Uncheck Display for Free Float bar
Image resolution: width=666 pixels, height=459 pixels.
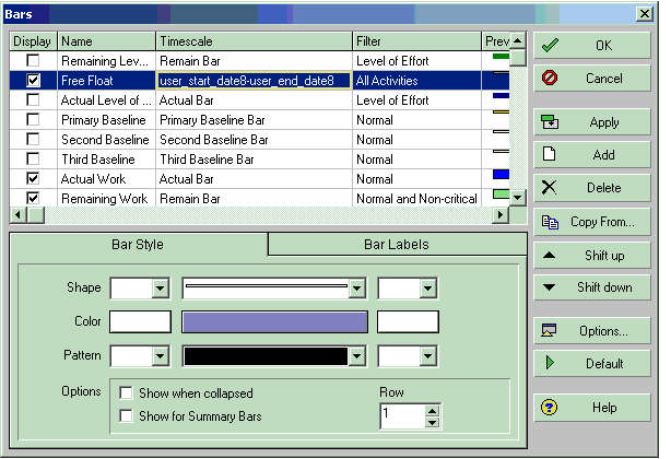click(x=34, y=80)
